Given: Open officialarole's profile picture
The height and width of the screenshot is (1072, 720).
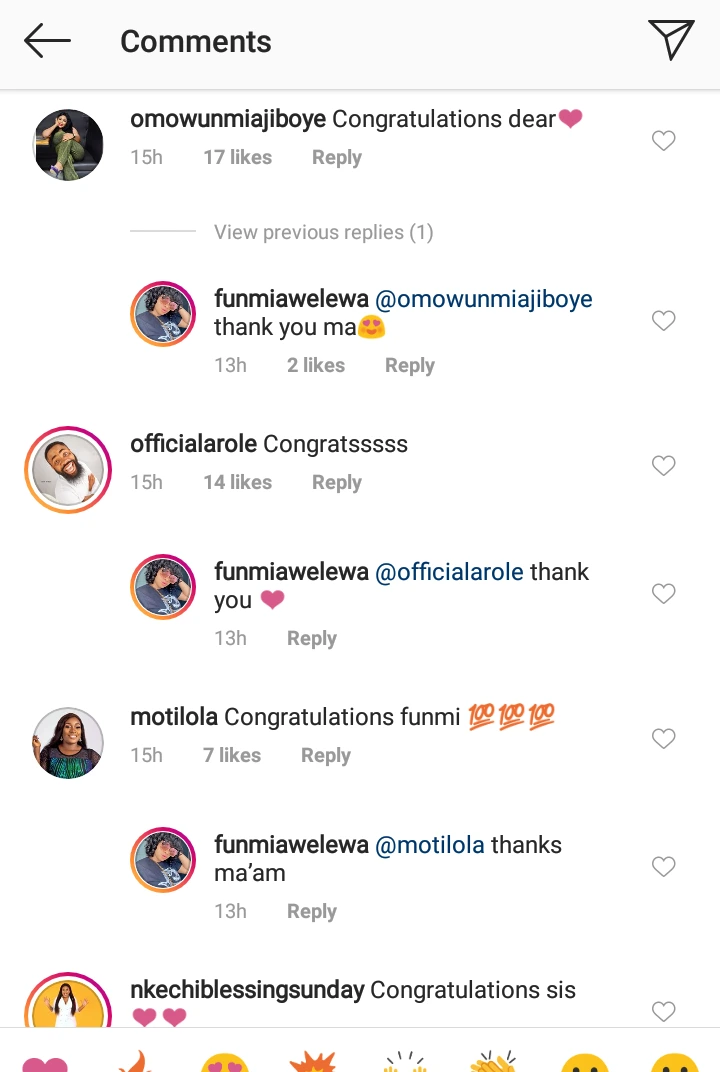Looking at the screenshot, I should point(68,470).
